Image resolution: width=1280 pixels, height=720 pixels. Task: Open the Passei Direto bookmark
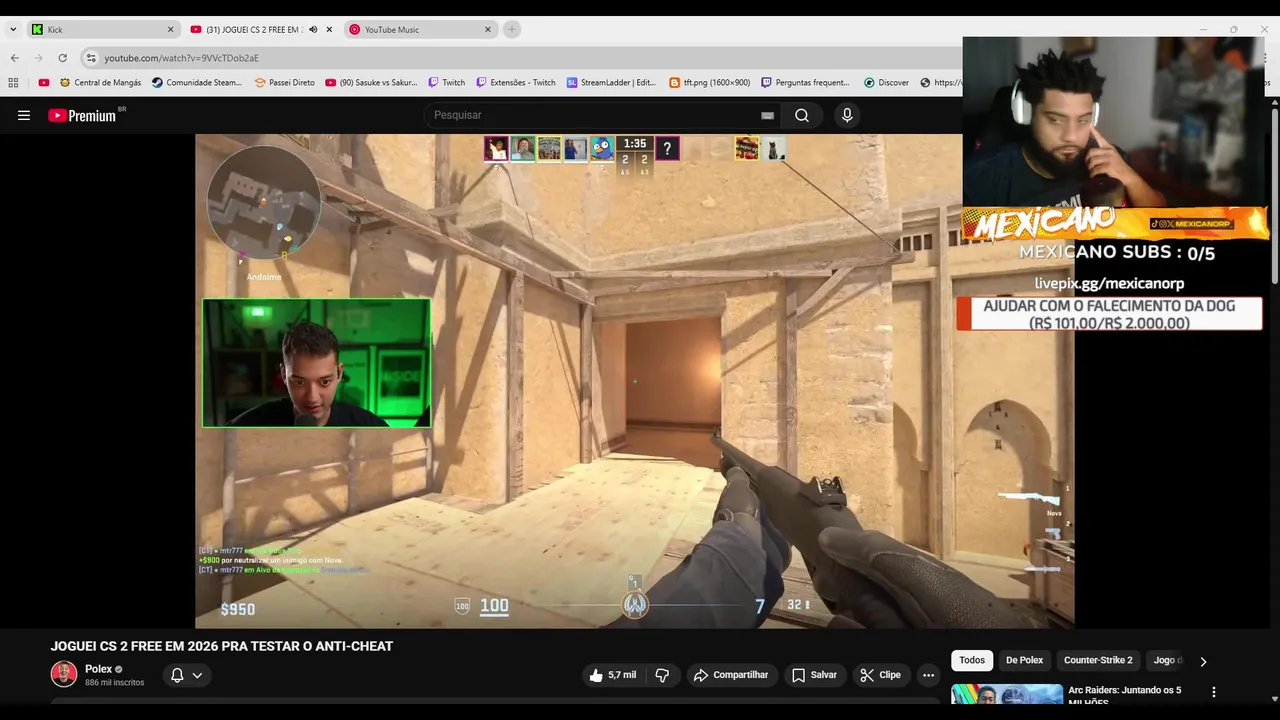(x=285, y=83)
